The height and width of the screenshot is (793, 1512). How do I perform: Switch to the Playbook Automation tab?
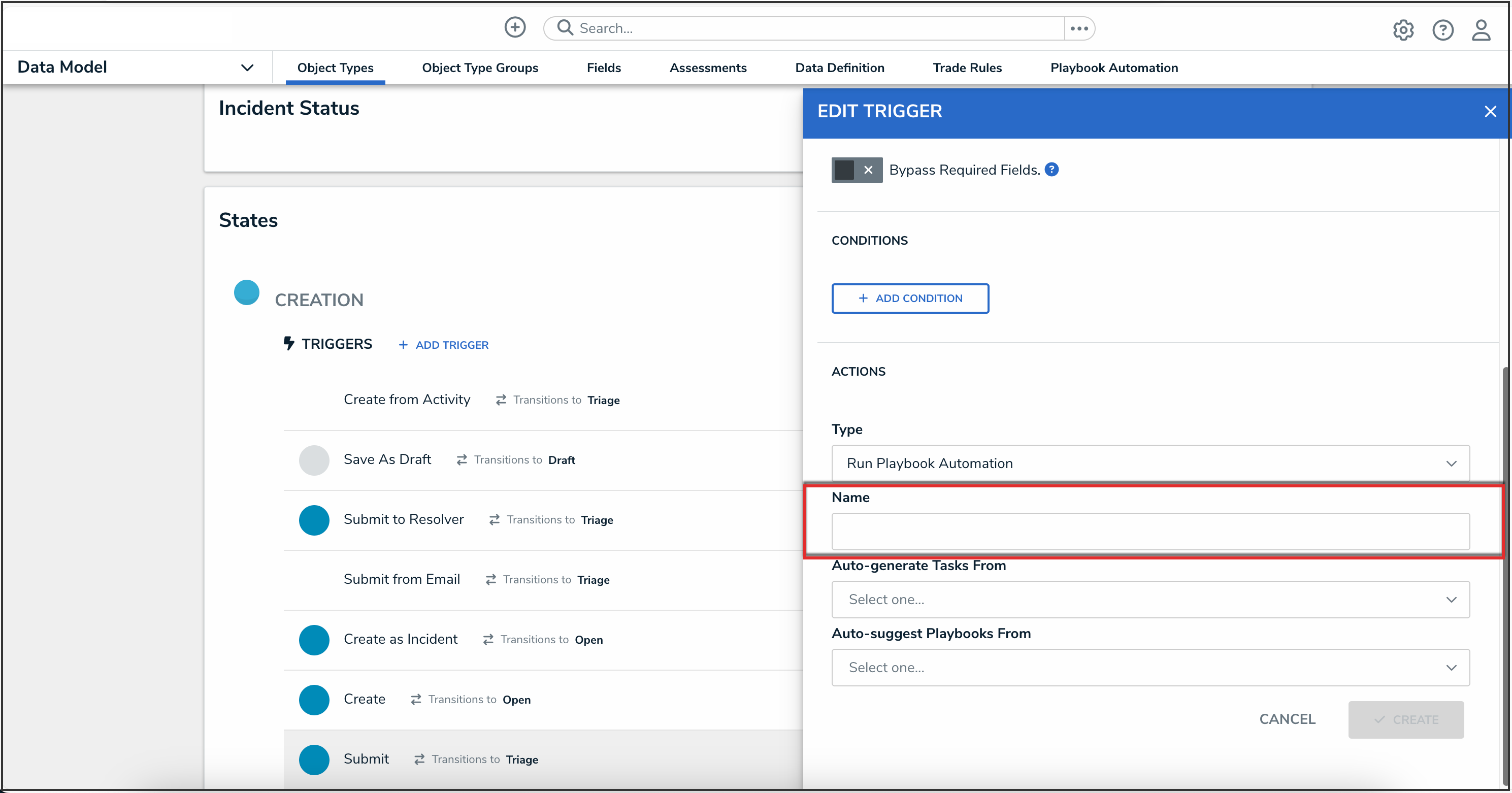point(1113,68)
